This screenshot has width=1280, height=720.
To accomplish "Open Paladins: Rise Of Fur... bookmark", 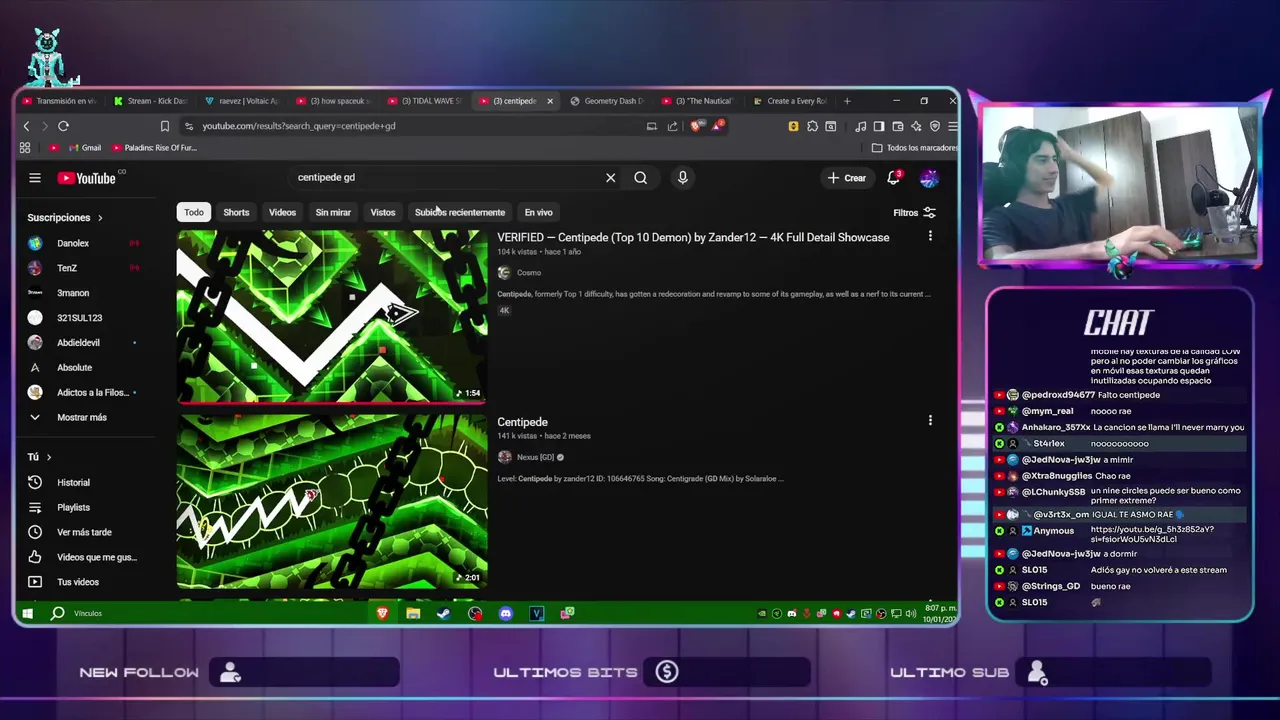I will pyautogui.click(x=154, y=148).
